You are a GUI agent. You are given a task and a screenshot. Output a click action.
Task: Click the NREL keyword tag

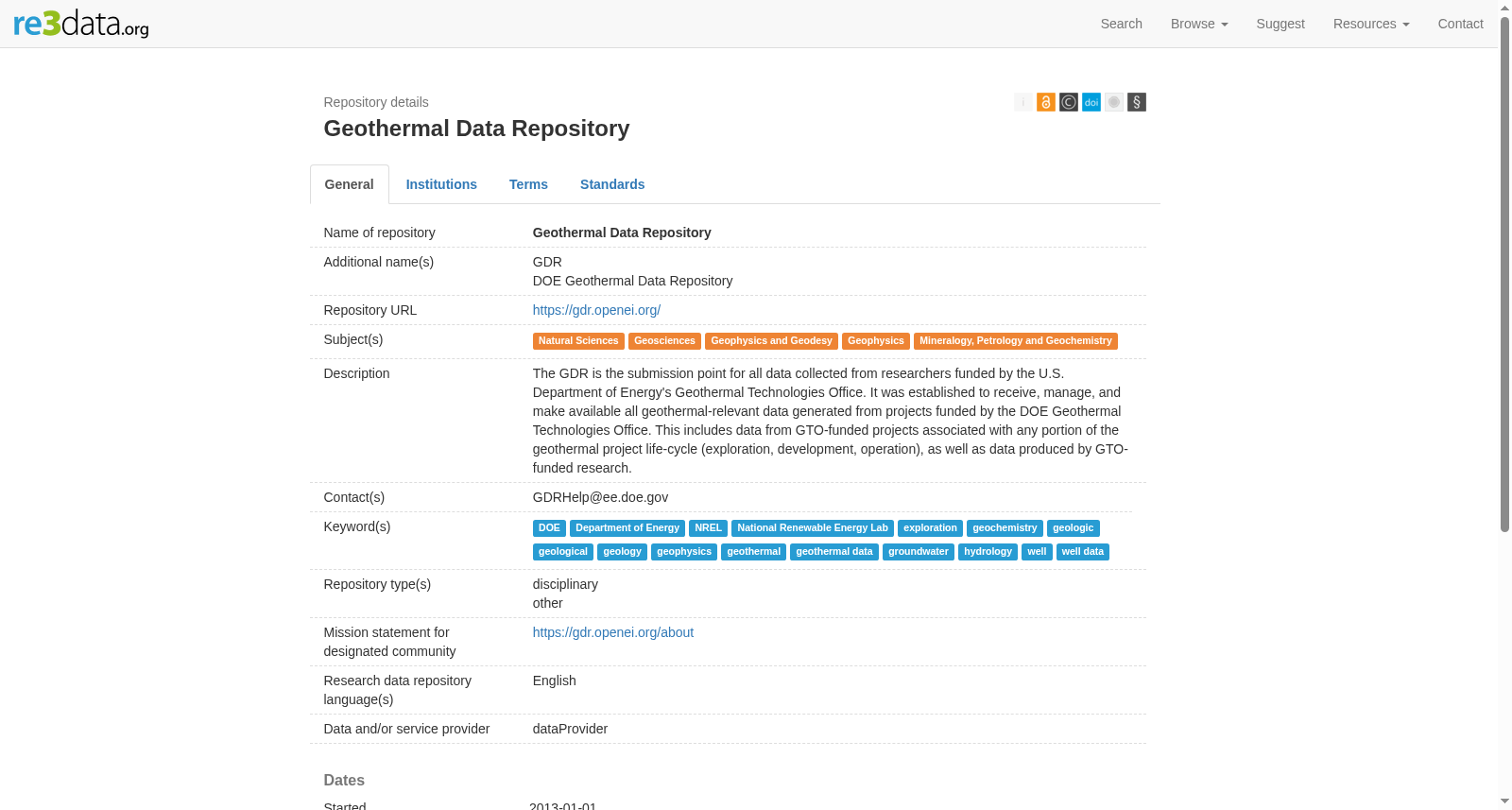tap(708, 528)
